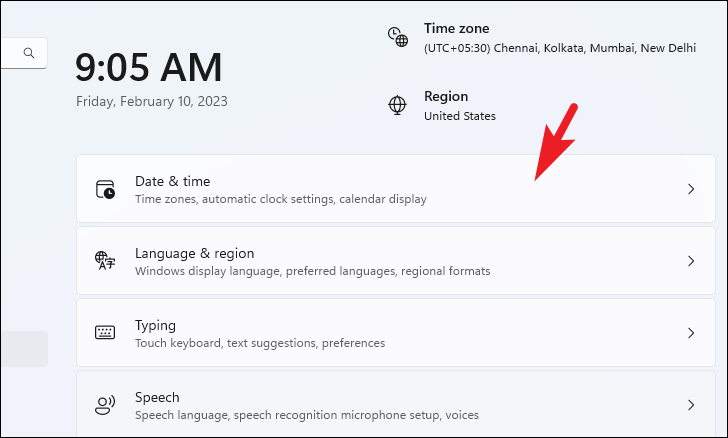Click the Time zone clock-globe icon
Screen dimensions: 728x438
[398, 37]
